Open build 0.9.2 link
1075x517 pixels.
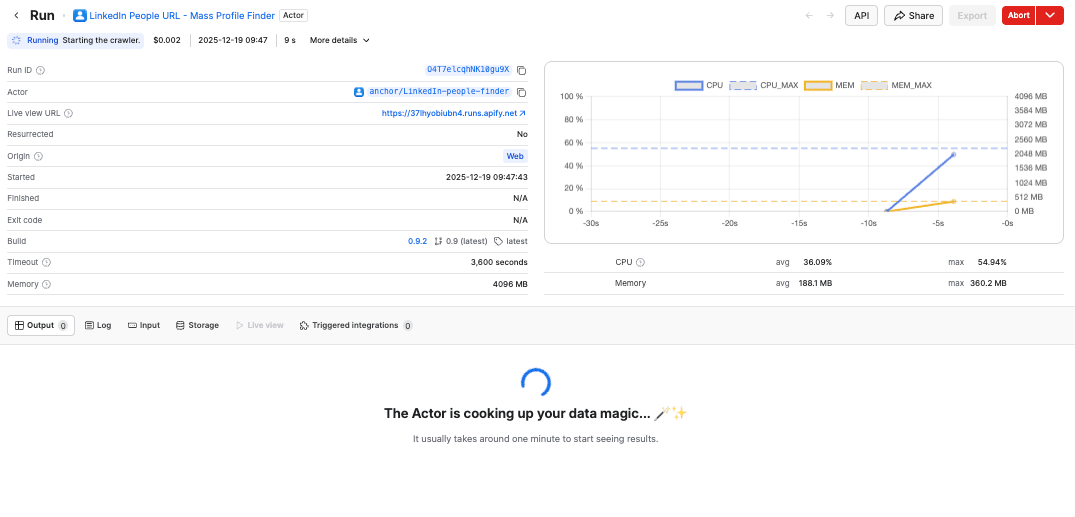(x=418, y=241)
